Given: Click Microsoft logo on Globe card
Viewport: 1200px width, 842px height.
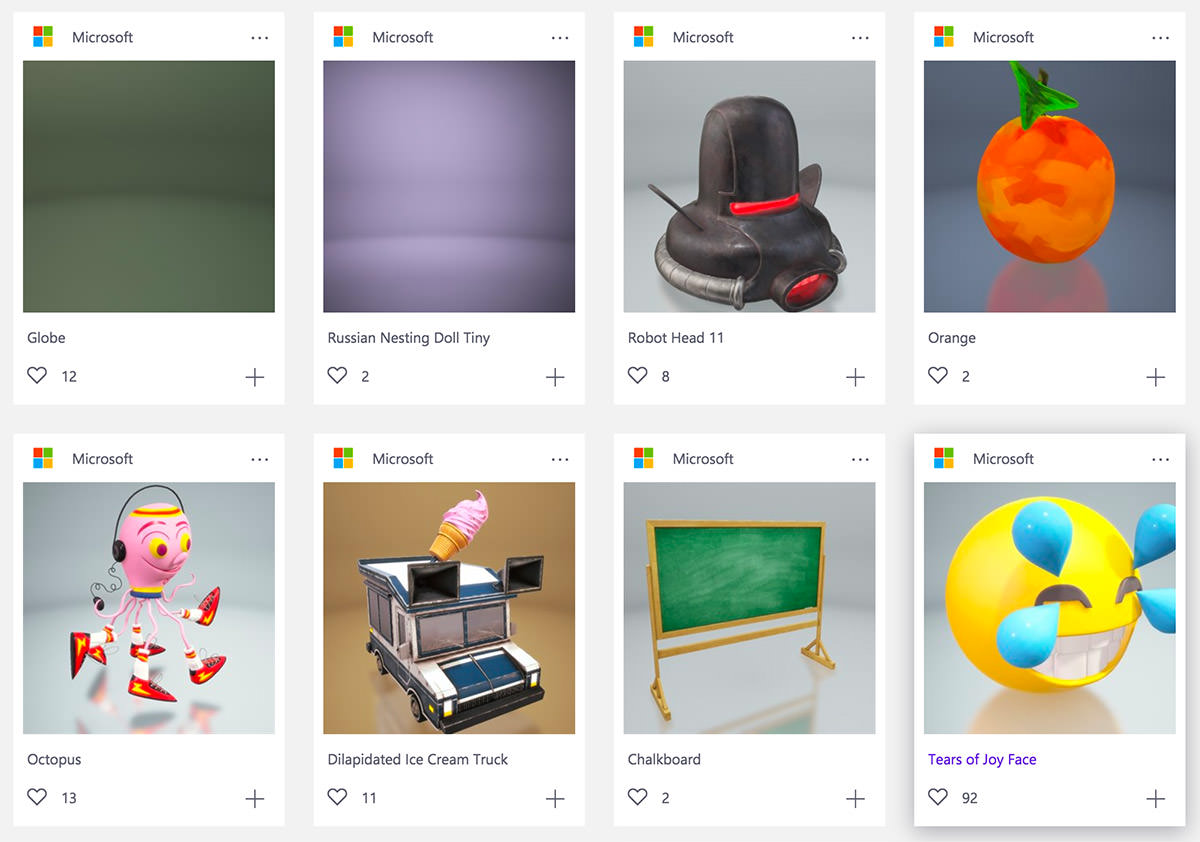Looking at the screenshot, I should pyautogui.click(x=43, y=37).
